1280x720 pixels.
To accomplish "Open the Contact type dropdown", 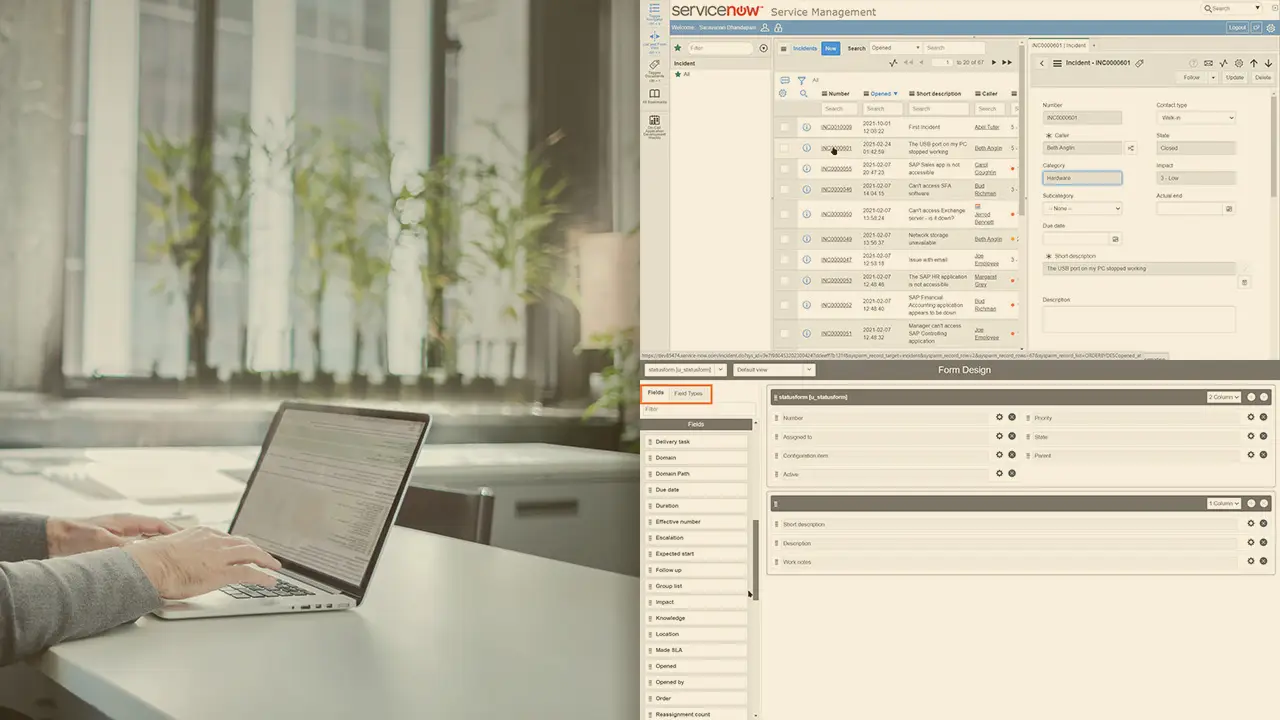I will (1196, 117).
